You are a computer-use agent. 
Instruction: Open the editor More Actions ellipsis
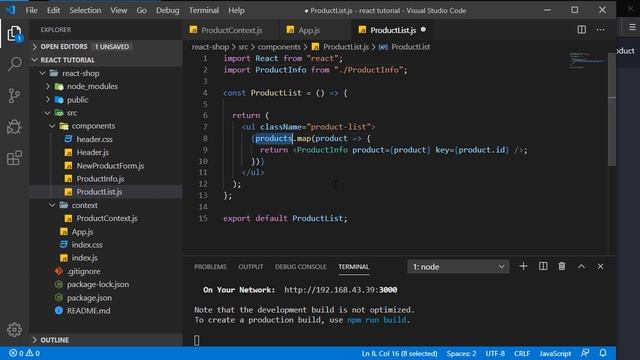click(600, 30)
